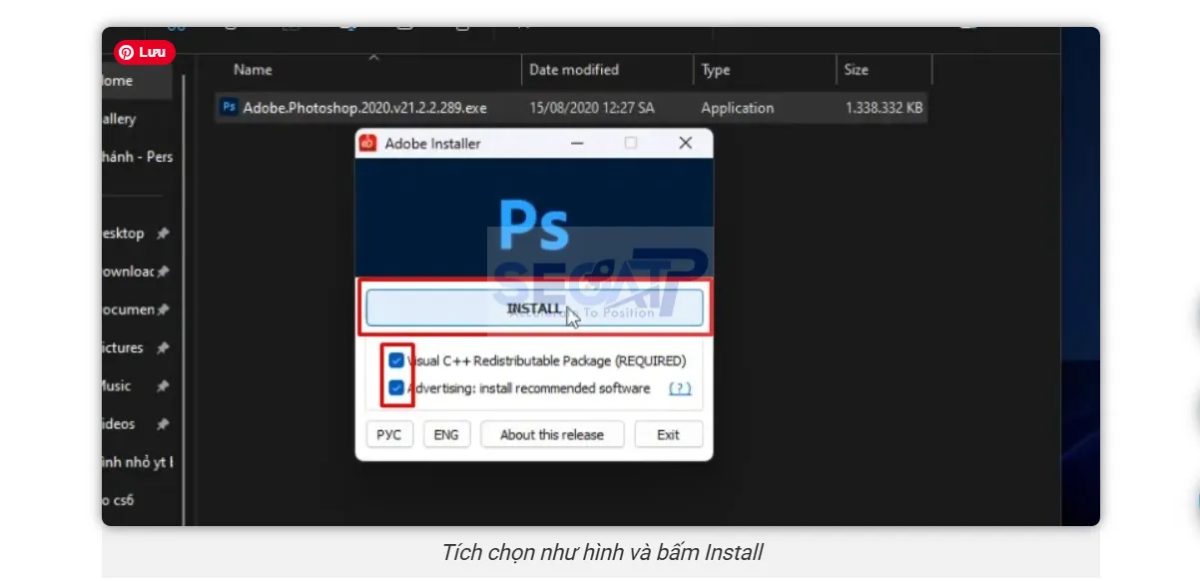Open About this release
The height and width of the screenshot is (581, 1200).
pos(552,434)
